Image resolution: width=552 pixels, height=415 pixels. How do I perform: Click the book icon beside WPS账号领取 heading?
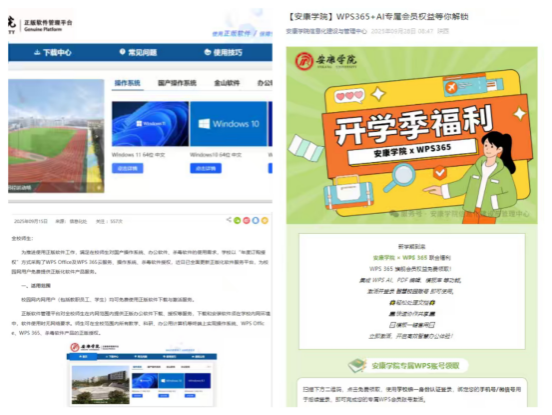click(x=357, y=366)
